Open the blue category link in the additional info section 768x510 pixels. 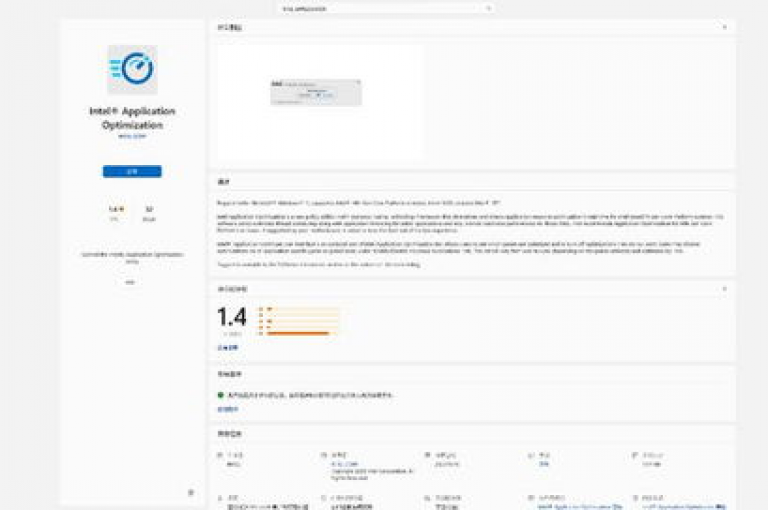(x=544, y=464)
